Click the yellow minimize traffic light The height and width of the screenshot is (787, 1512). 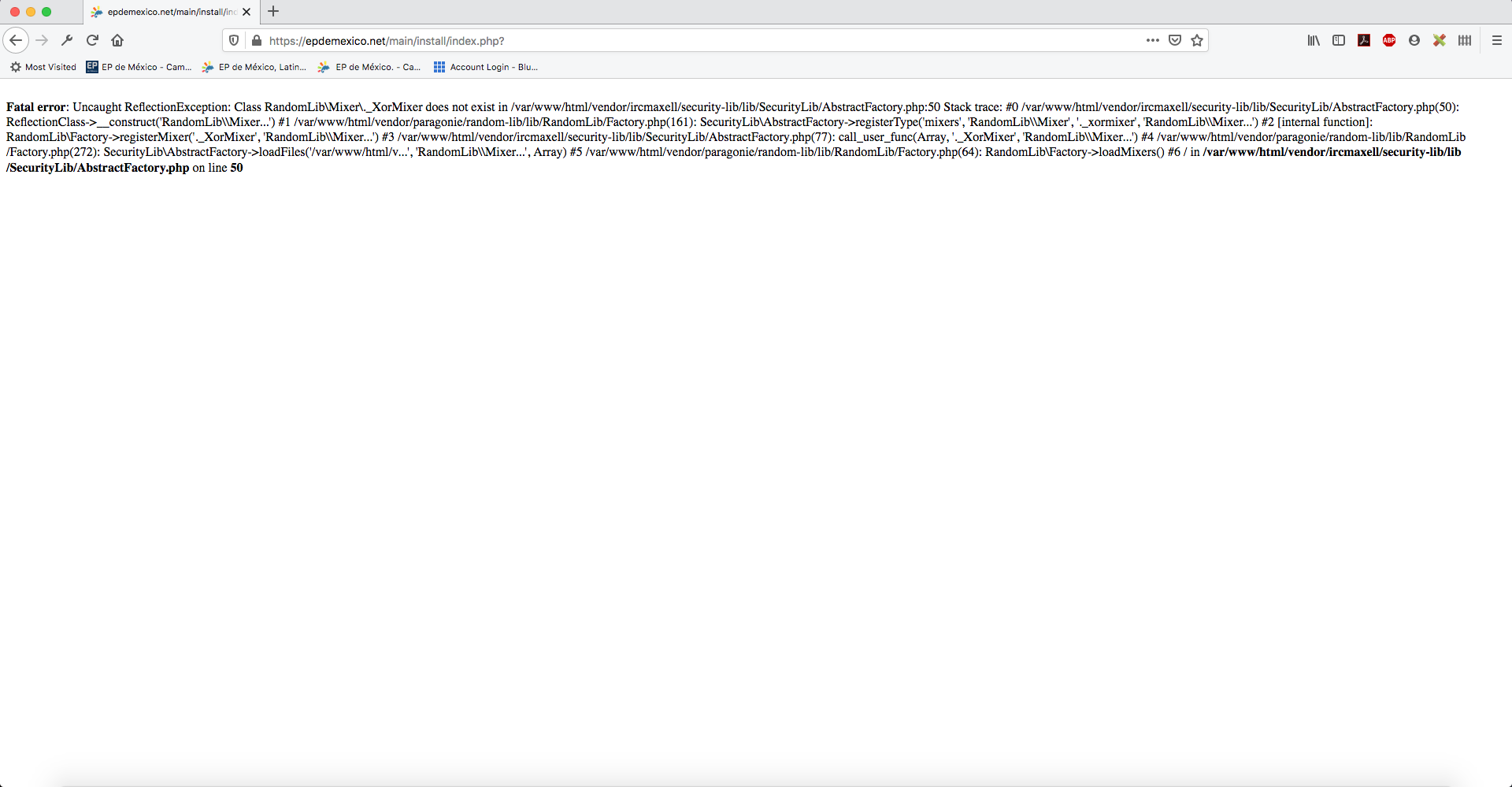coord(31,12)
